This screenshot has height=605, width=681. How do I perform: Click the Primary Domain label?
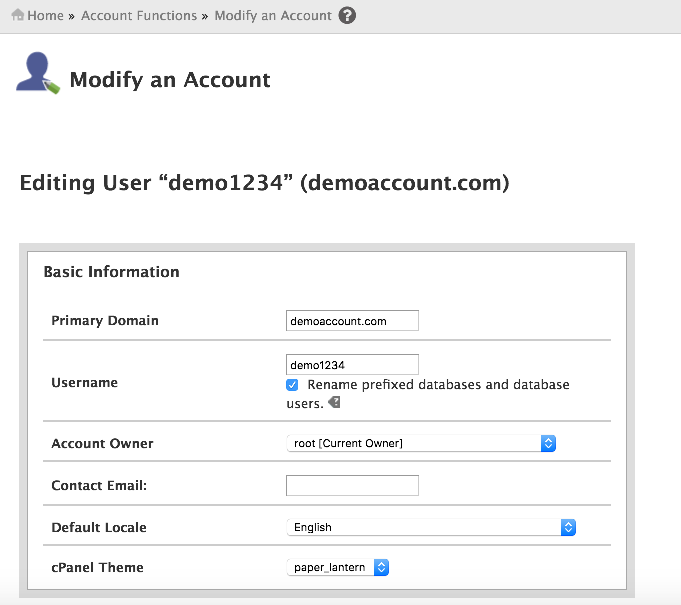click(x=105, y=321)
